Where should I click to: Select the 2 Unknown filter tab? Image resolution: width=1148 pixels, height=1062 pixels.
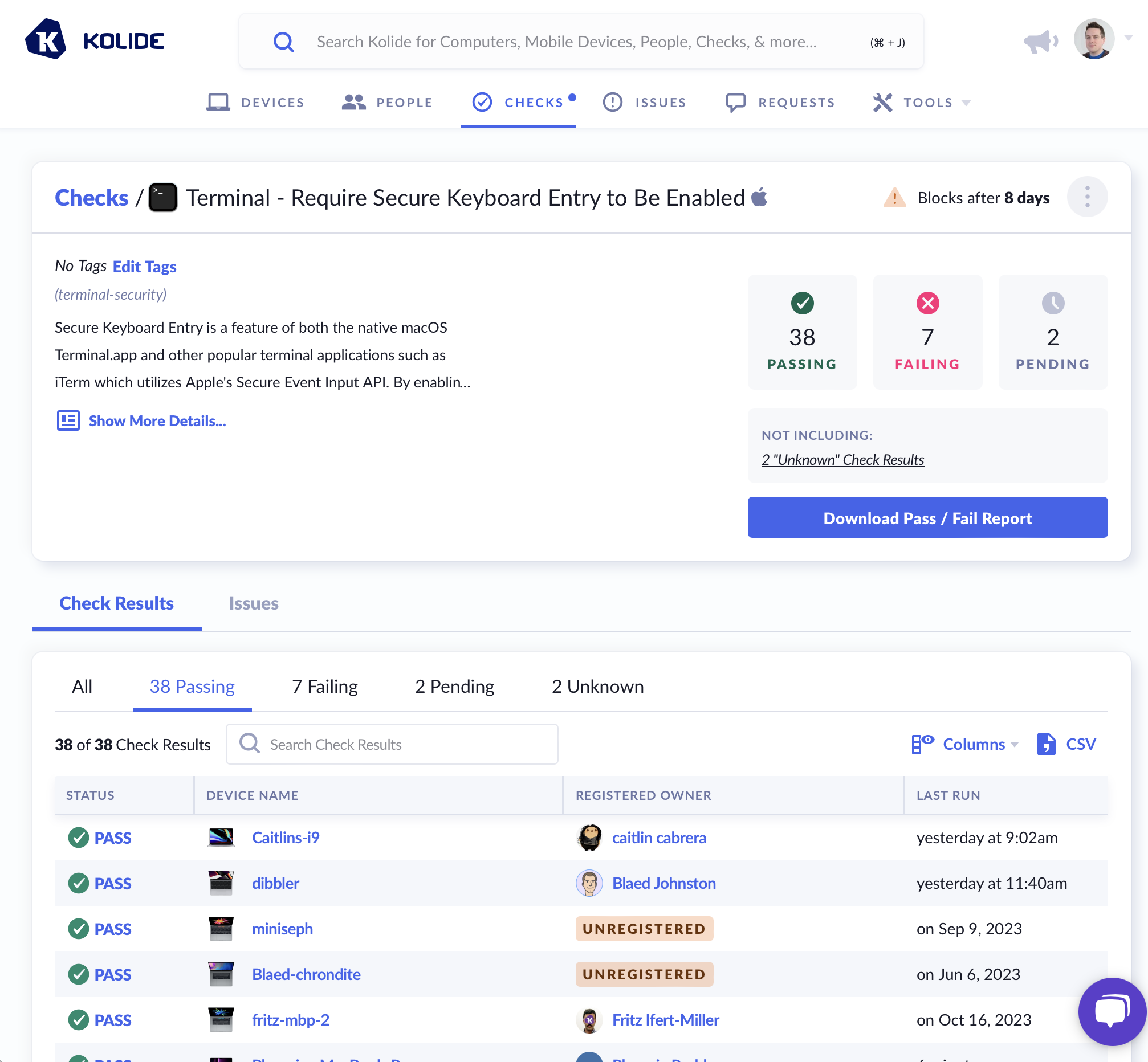(x=597, y=687)
